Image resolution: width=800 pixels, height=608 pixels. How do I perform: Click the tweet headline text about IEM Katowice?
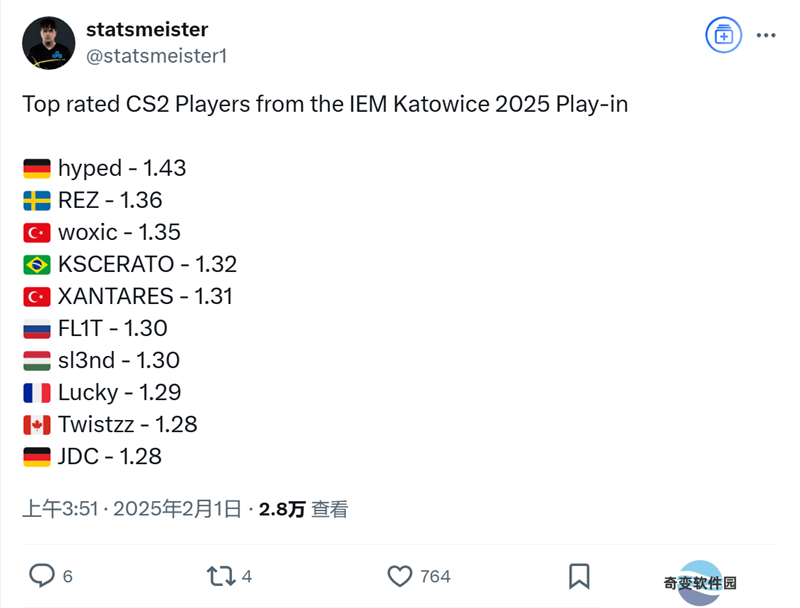(325, 104)
